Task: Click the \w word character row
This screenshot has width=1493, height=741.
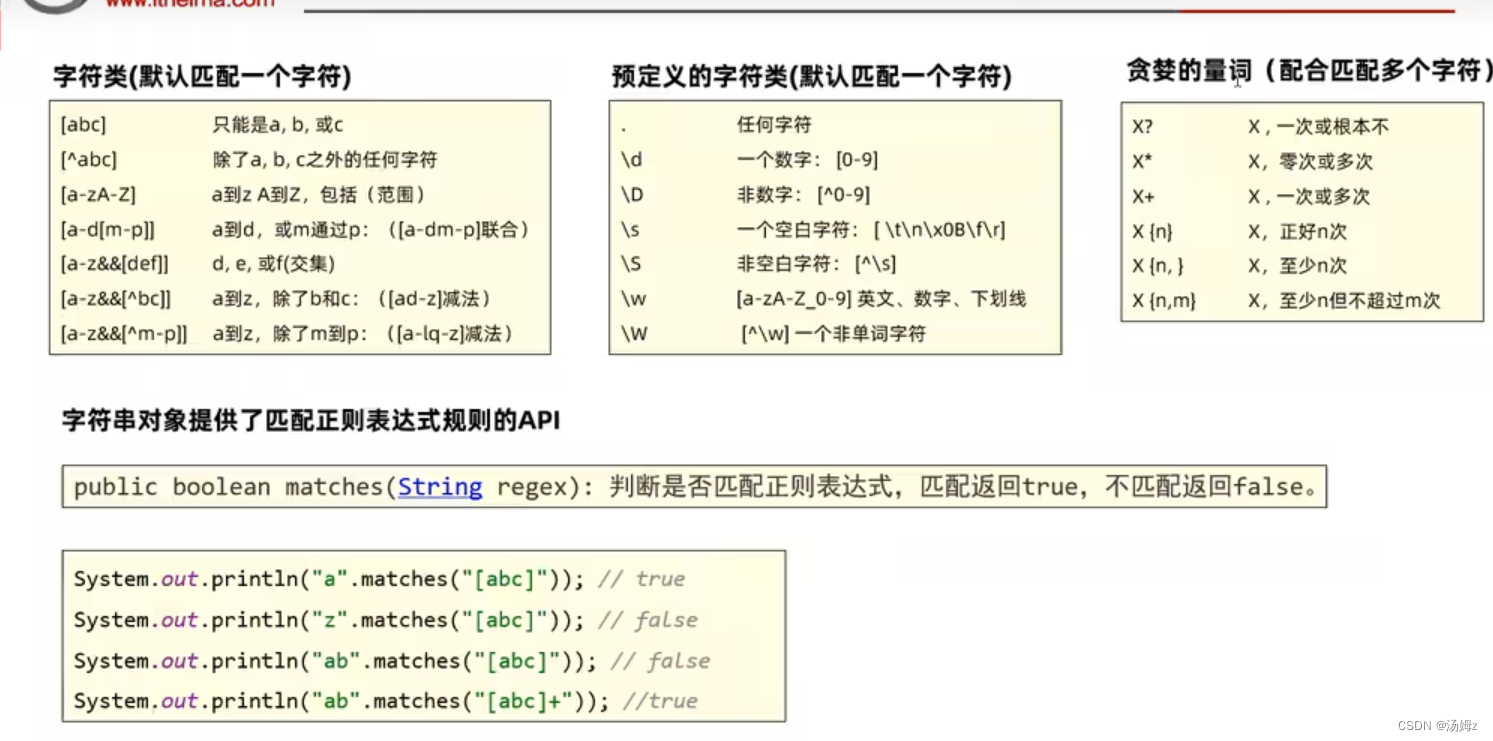Action: pyautogui.click(x=631, y=298)
